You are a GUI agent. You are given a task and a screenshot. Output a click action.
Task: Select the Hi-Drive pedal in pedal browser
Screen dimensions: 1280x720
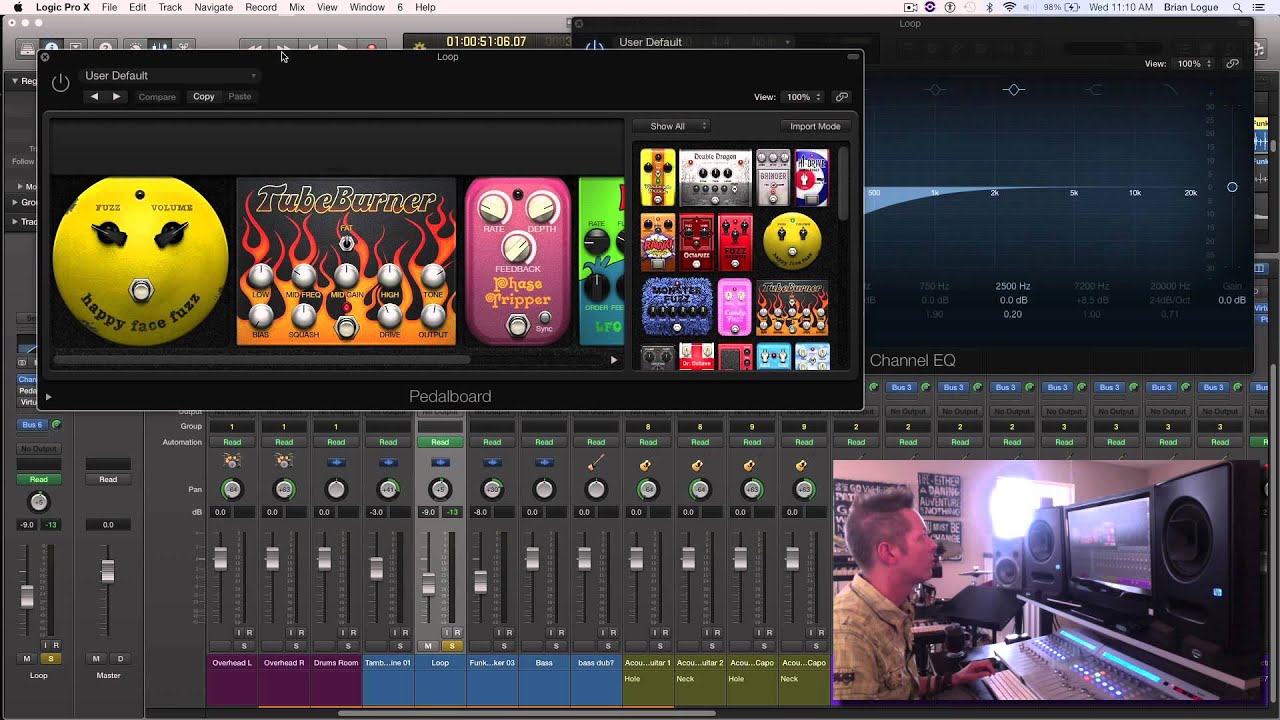(811, 178)
